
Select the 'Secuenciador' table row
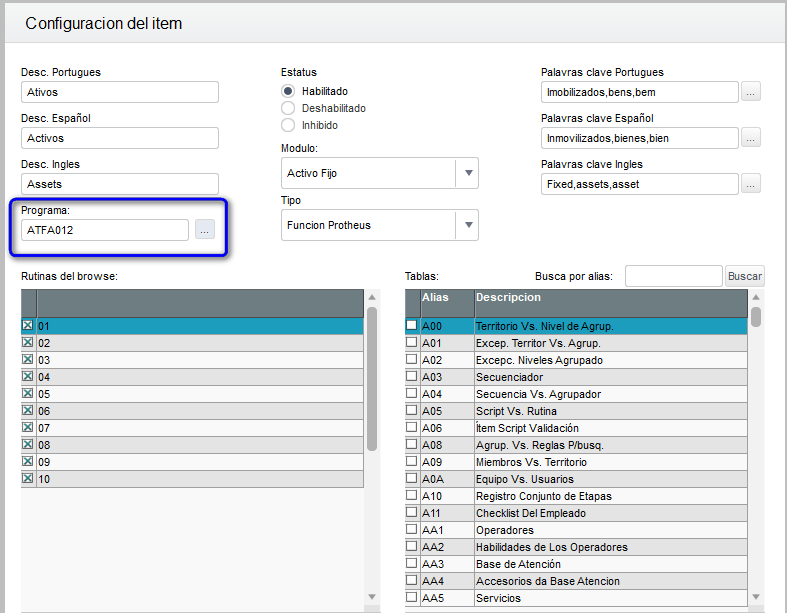tap(576, 377)
